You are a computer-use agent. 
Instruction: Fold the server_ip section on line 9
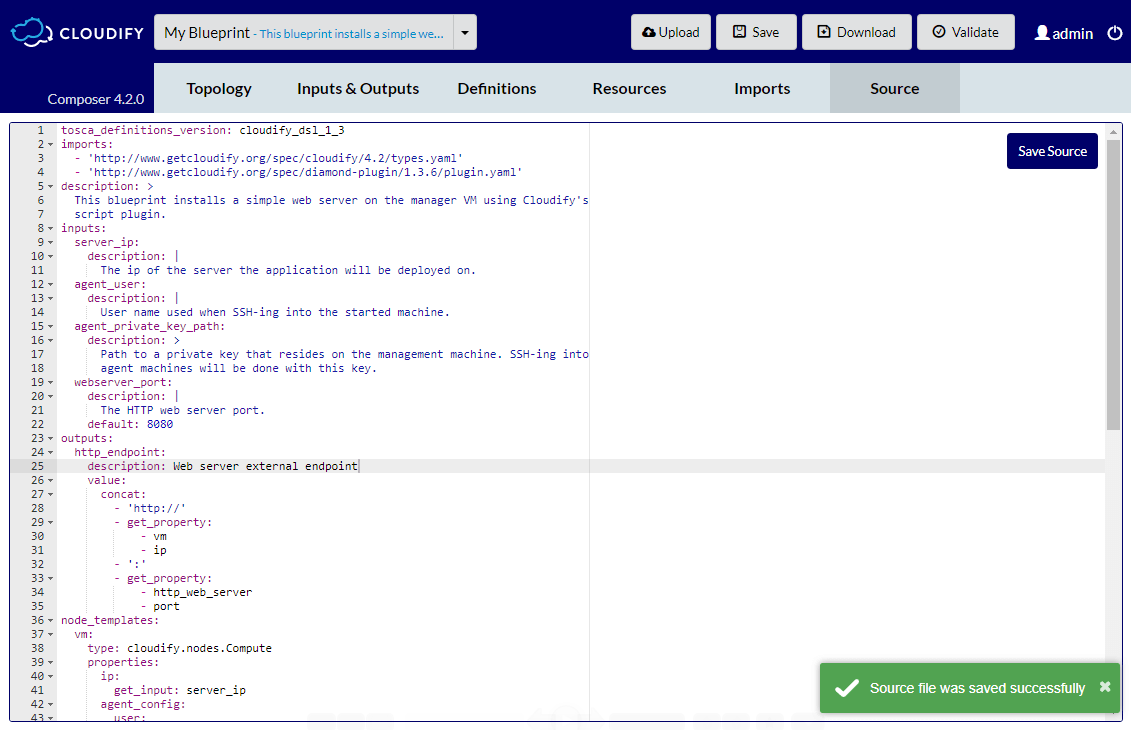pyautogui.click(x=50, y=242)
